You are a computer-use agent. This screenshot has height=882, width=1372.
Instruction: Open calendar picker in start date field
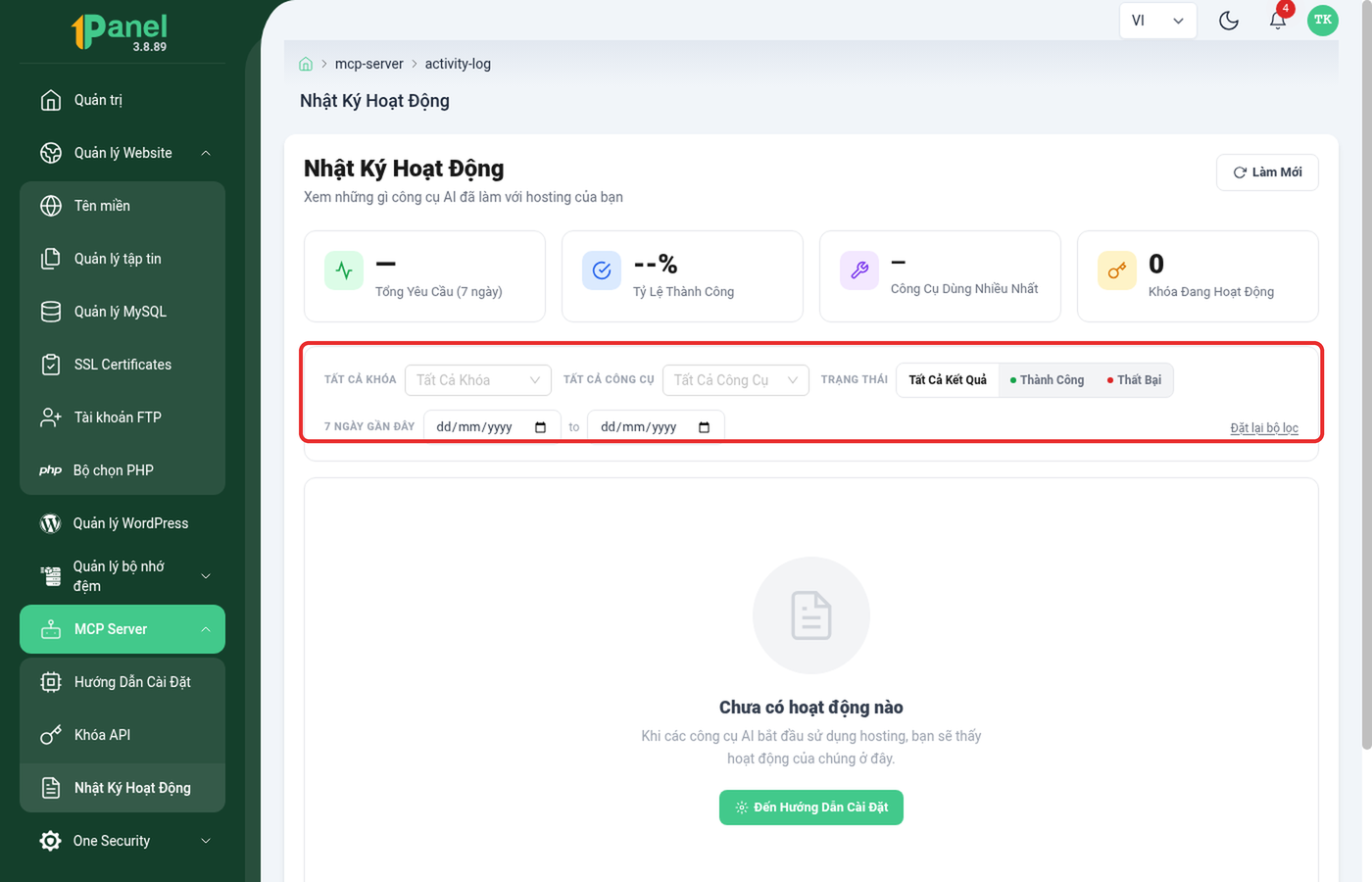(x=540, y=427)
